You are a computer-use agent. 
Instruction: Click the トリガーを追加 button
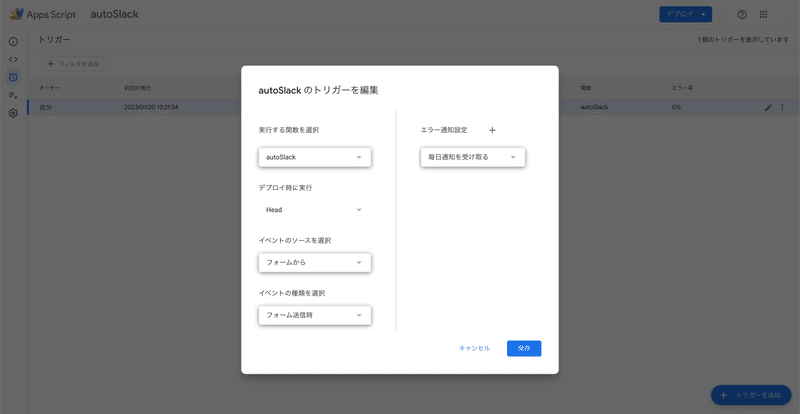click(x=751, y=396)
